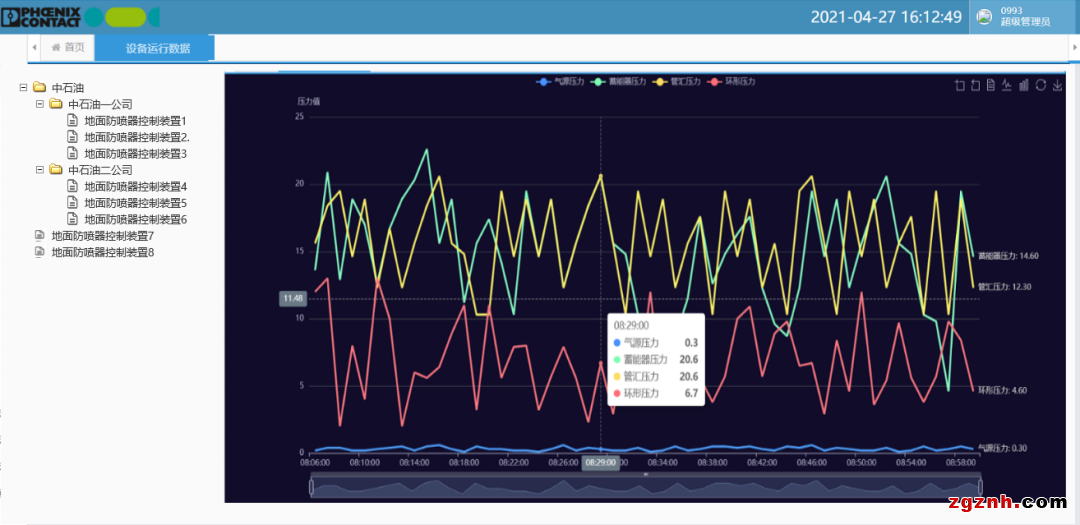Click the 08:34:00 x-axis label
1080x525 pixels.
point(662,463)
